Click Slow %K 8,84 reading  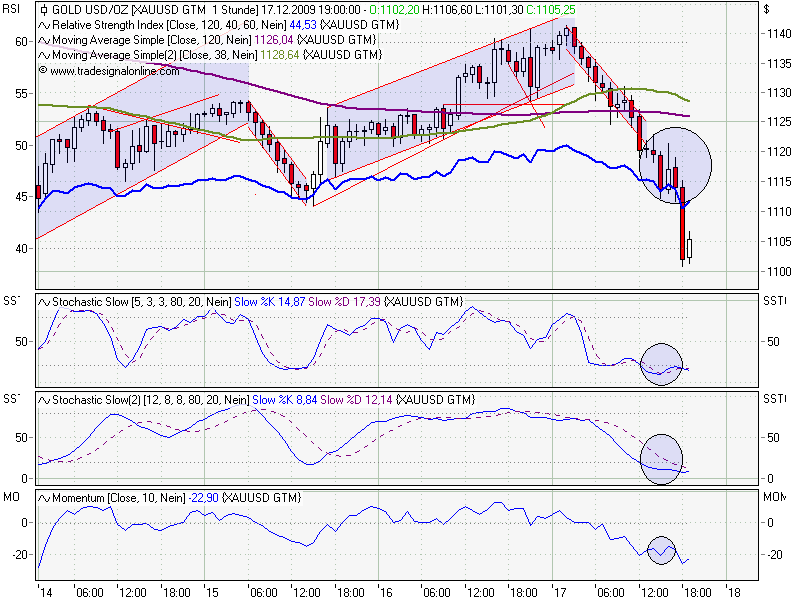tap(285, 400)
